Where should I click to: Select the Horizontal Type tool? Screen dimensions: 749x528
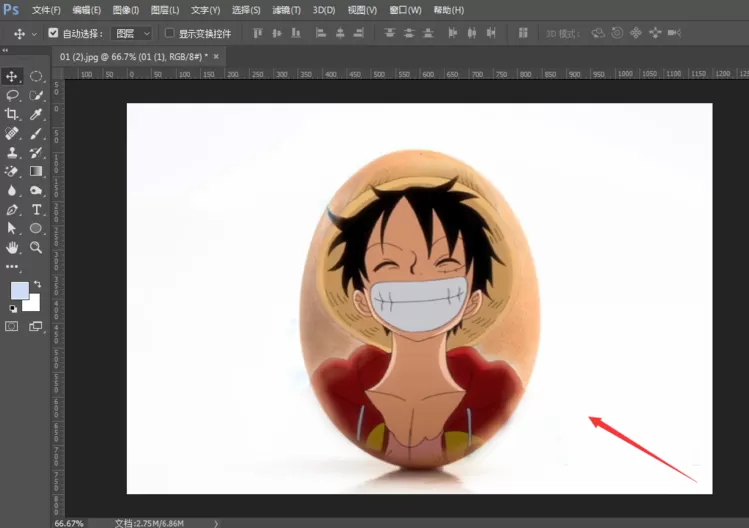tap(36, 209)
